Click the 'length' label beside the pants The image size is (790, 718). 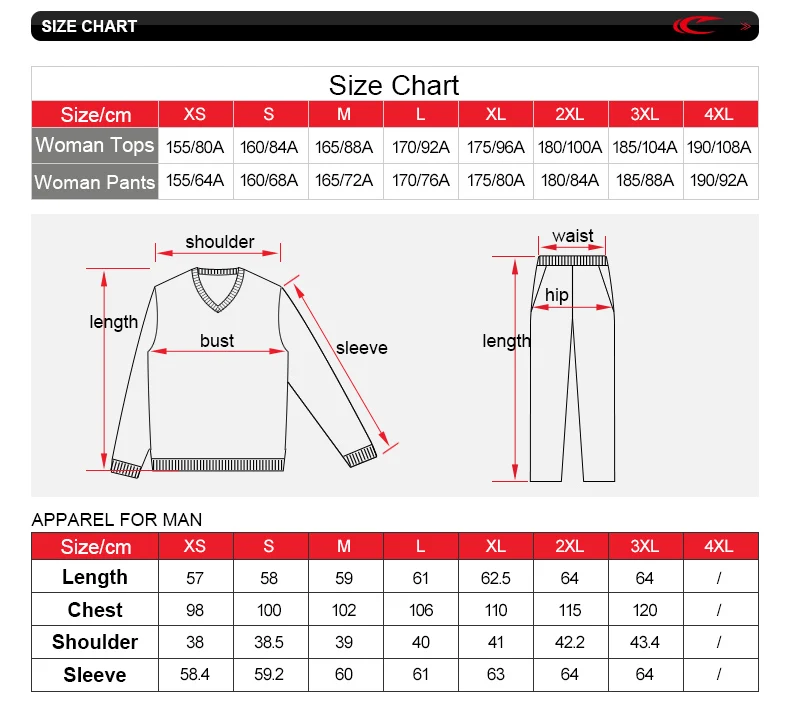tap(506, 342)
